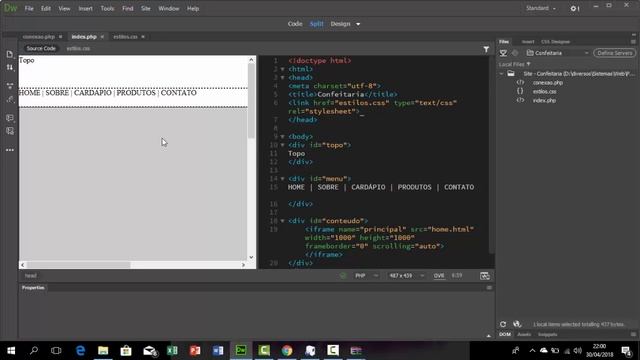The image size is (640, 360).
Task: Click the Source Code button
Action: 41,49
